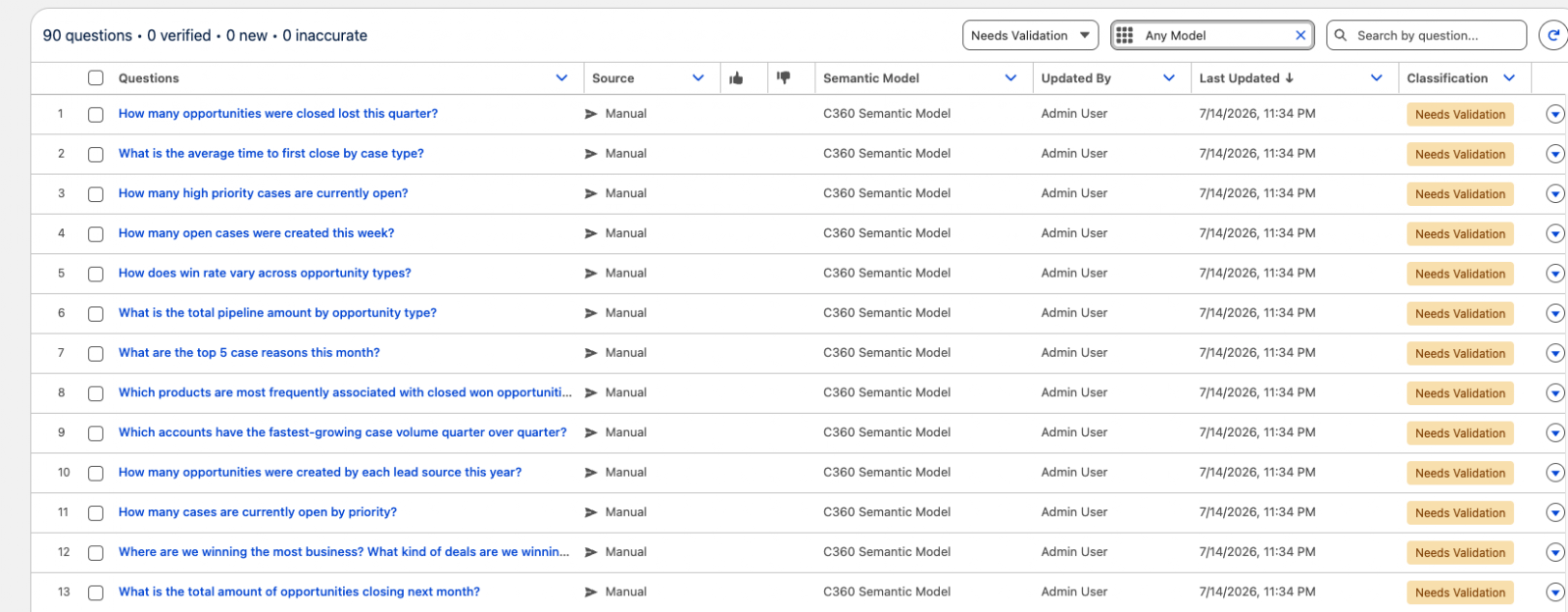Open 'How many high priority cases are currently open?'
Image resolution: width=1568 pixels, height=612 pixels.
coord(264,193)
